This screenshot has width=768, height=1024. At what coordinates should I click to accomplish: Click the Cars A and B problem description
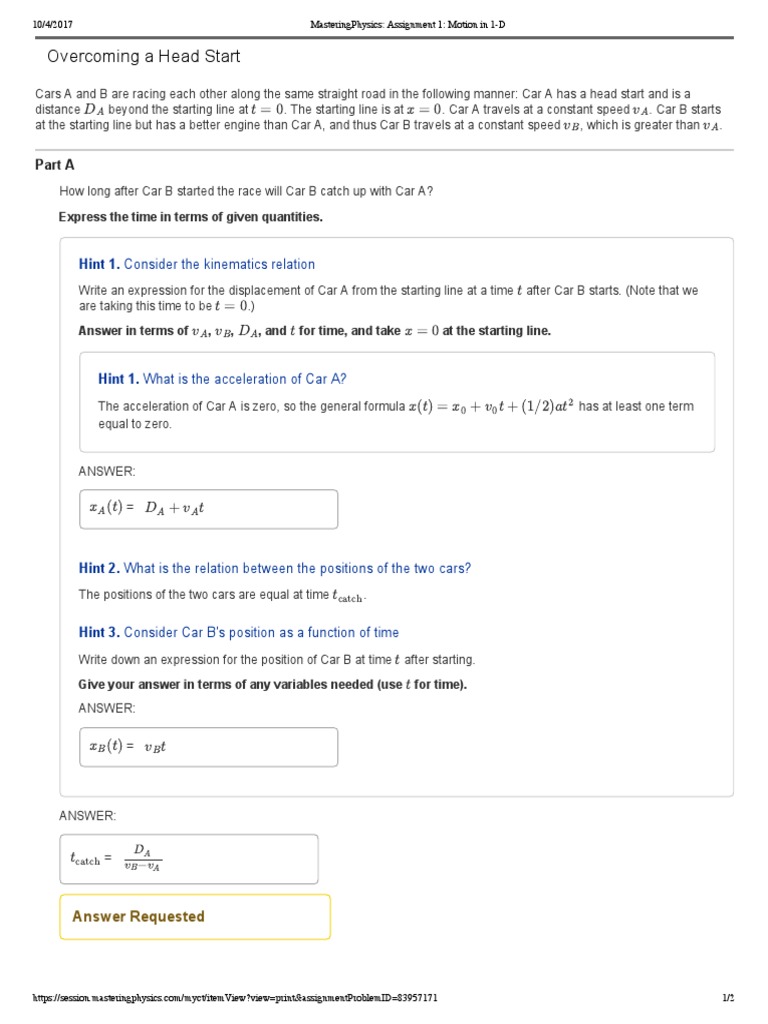click(378, 109)
